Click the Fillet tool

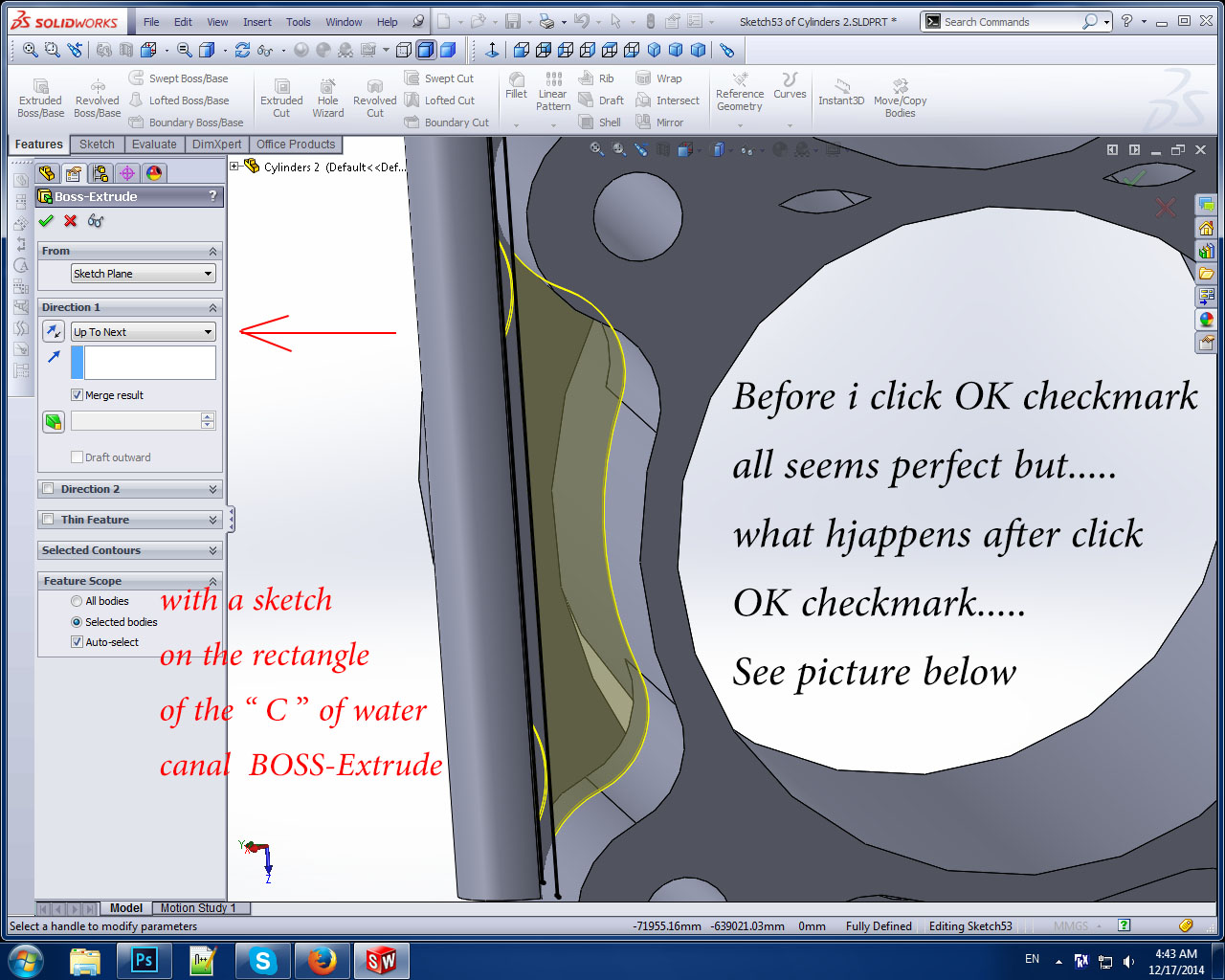[x=516, y=86]
